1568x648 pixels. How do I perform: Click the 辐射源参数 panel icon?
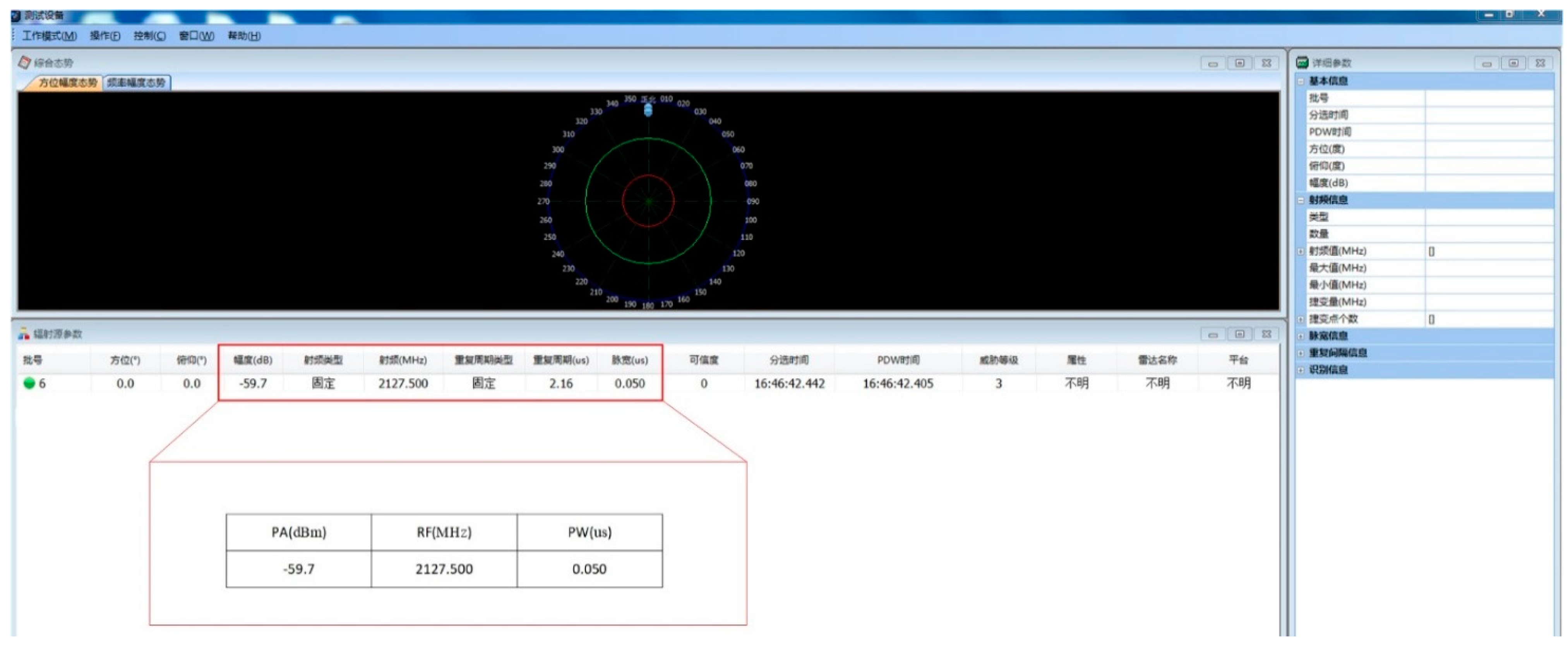(x=24, y=333)
